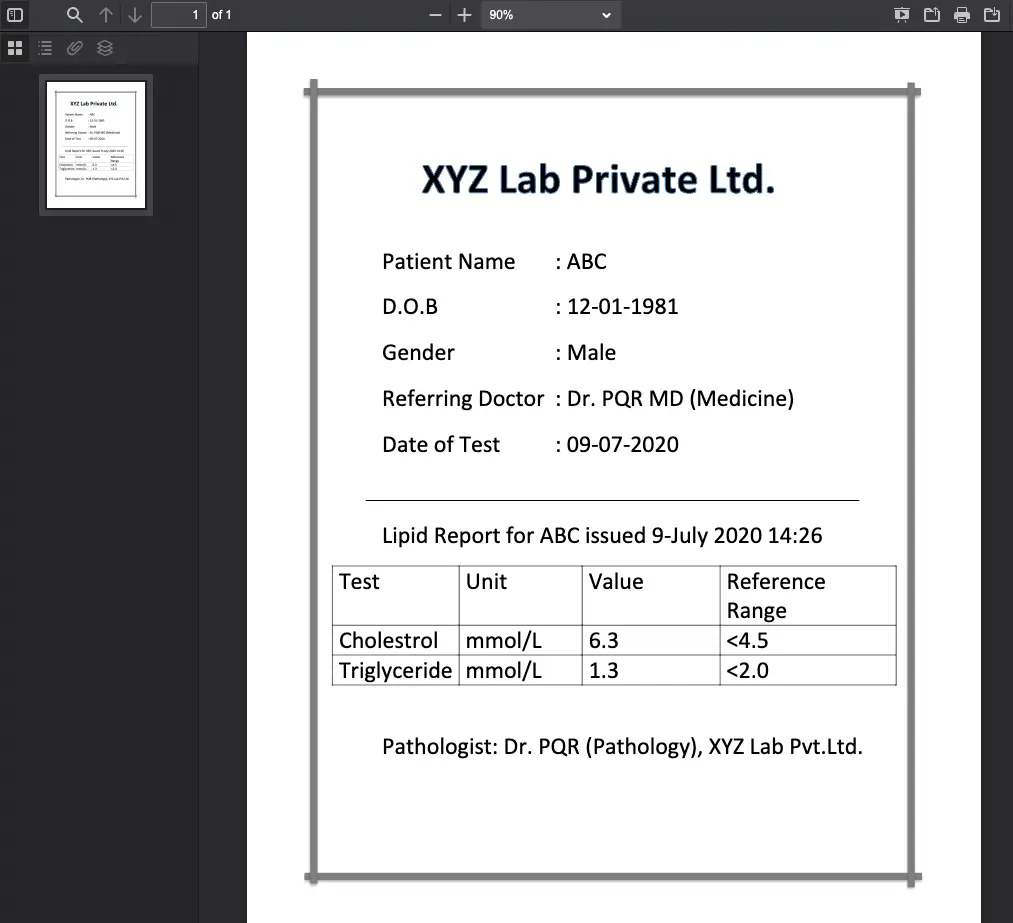Open a file with the open icon

pos(932,14)
